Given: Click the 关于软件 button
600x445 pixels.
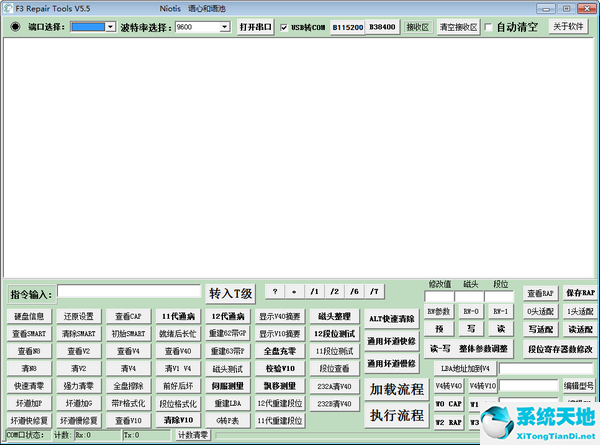Looking at the screenshot, I should coord(569,27).
